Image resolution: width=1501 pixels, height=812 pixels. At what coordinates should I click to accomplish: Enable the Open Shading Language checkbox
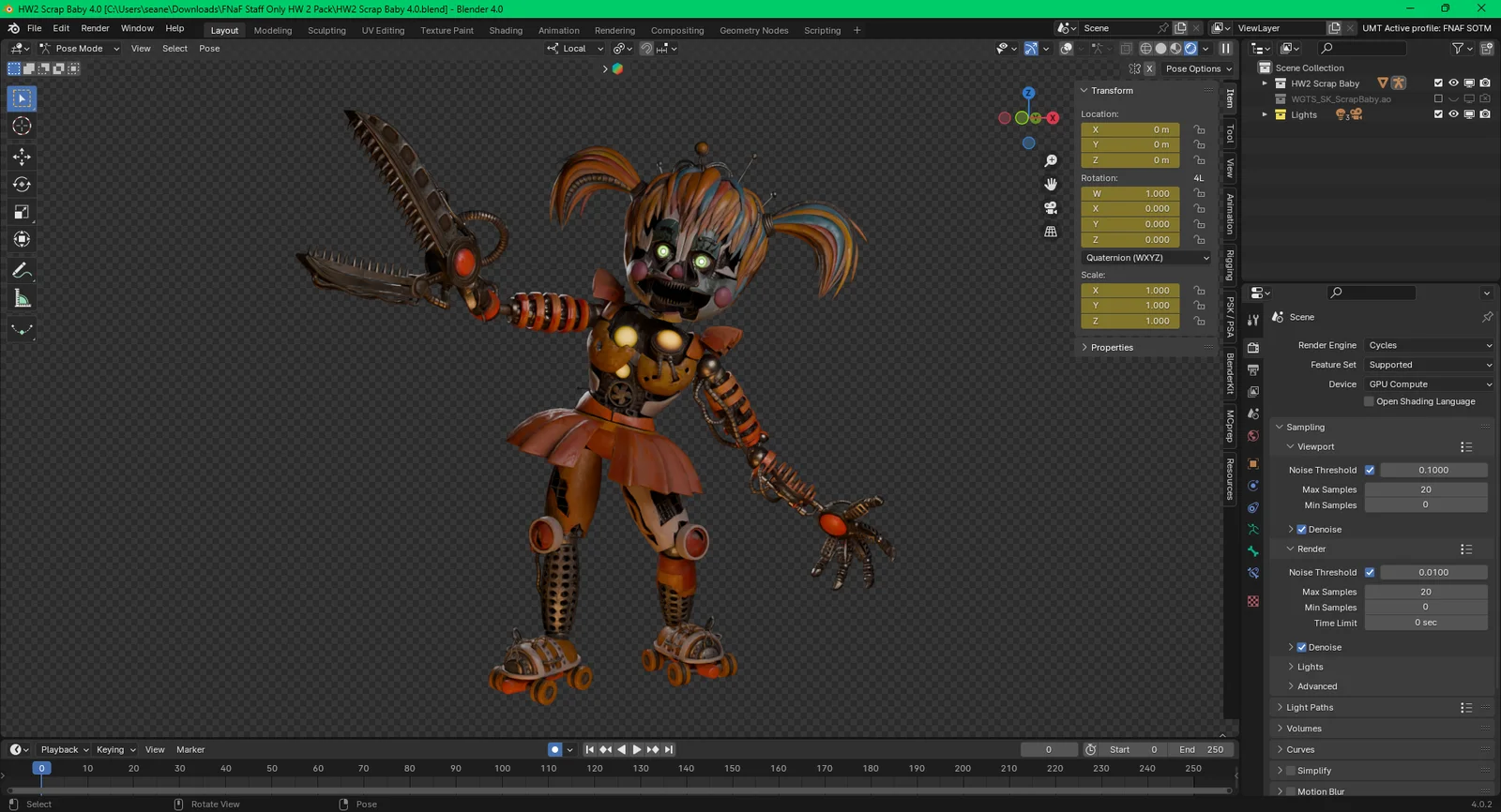click(x=1369, y=401)
